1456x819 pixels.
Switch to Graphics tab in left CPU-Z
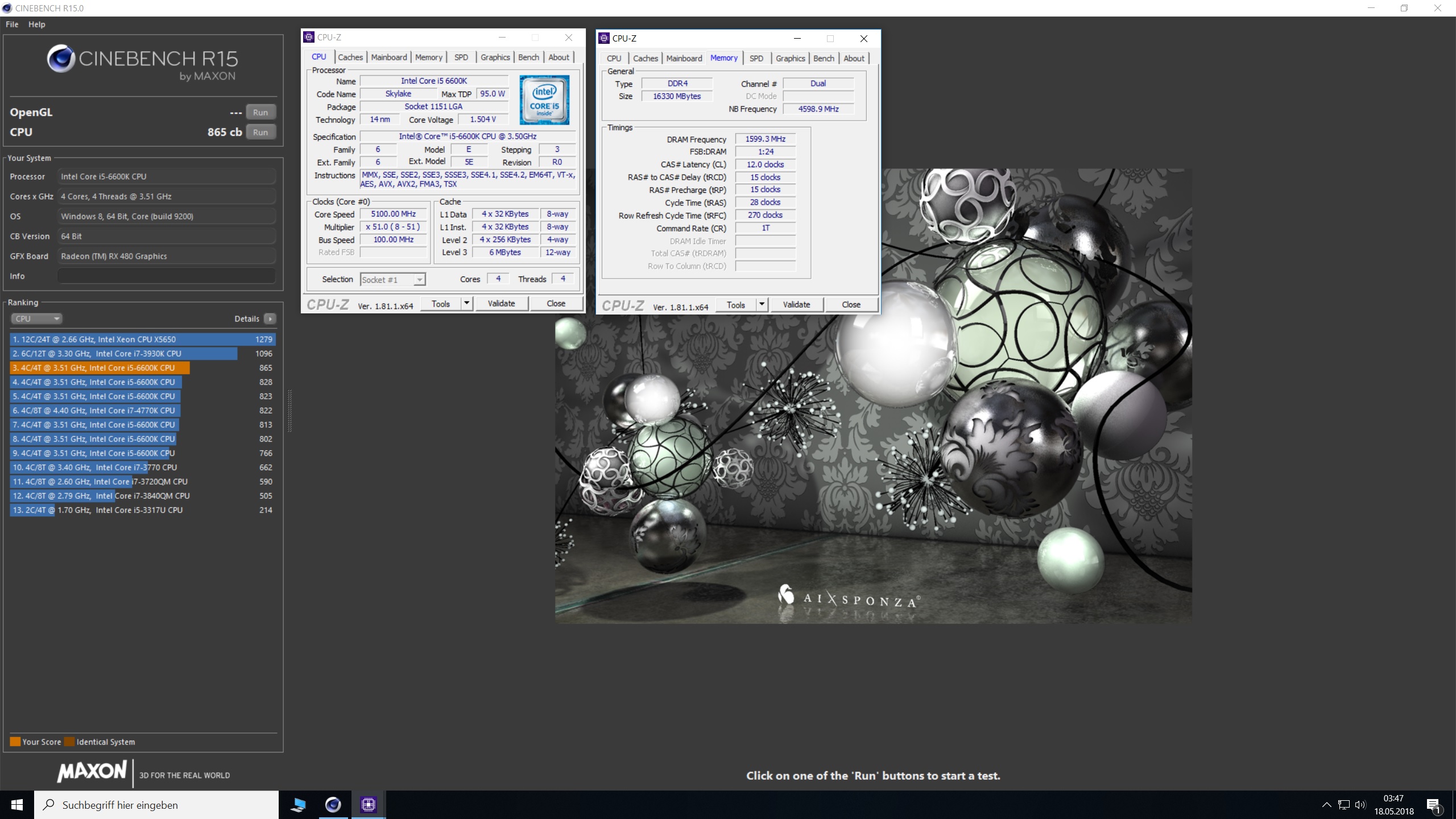tap(495, 57)
